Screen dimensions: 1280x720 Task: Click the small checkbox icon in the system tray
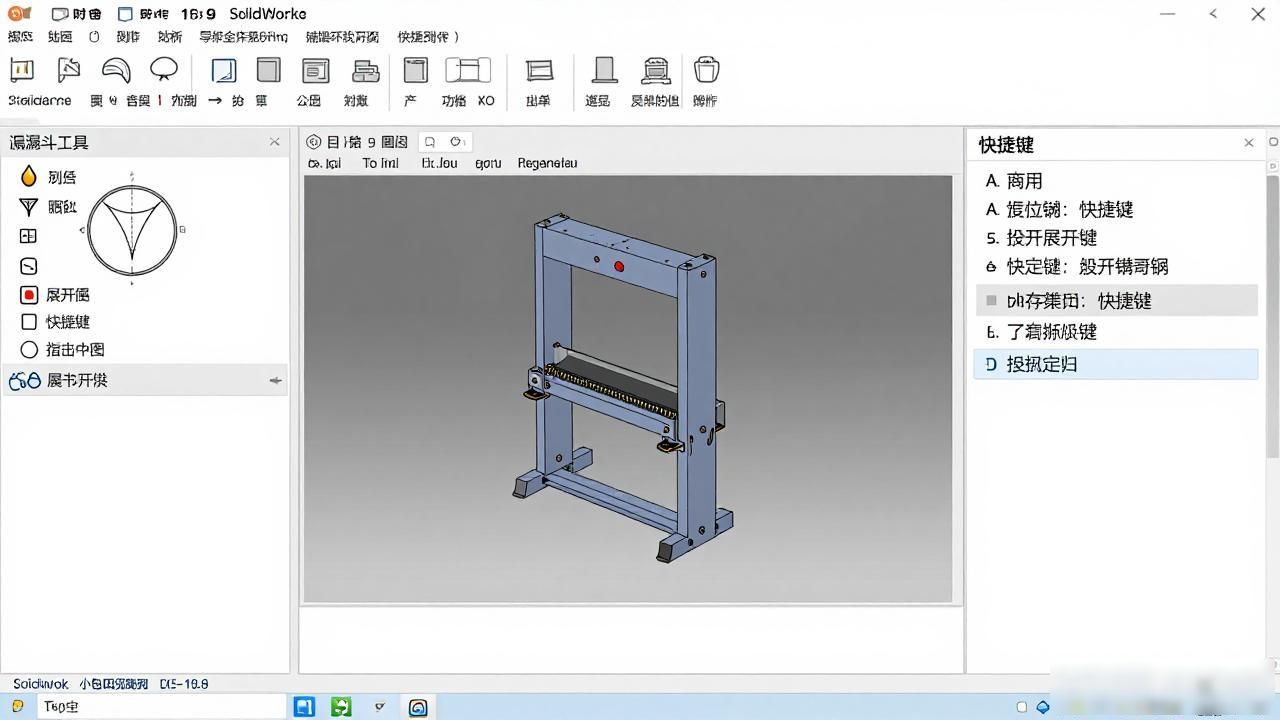pyautogui.click(x=1021, y=707)
